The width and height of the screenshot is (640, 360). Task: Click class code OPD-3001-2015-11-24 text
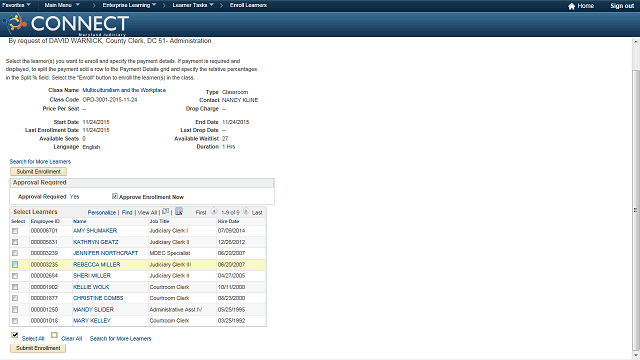tap(110, 100)
